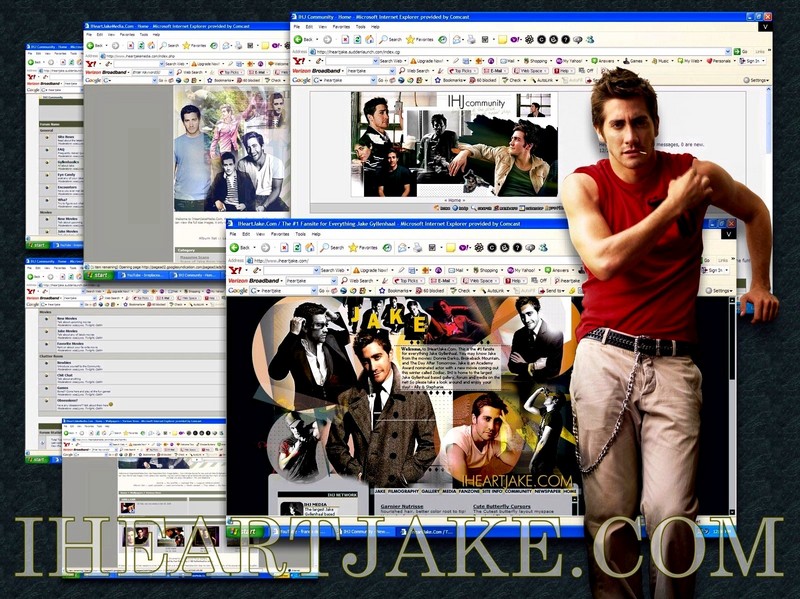
Task: Click Print icon in IHeartJake.Com fansite window
Action: (x=418, y=247)
